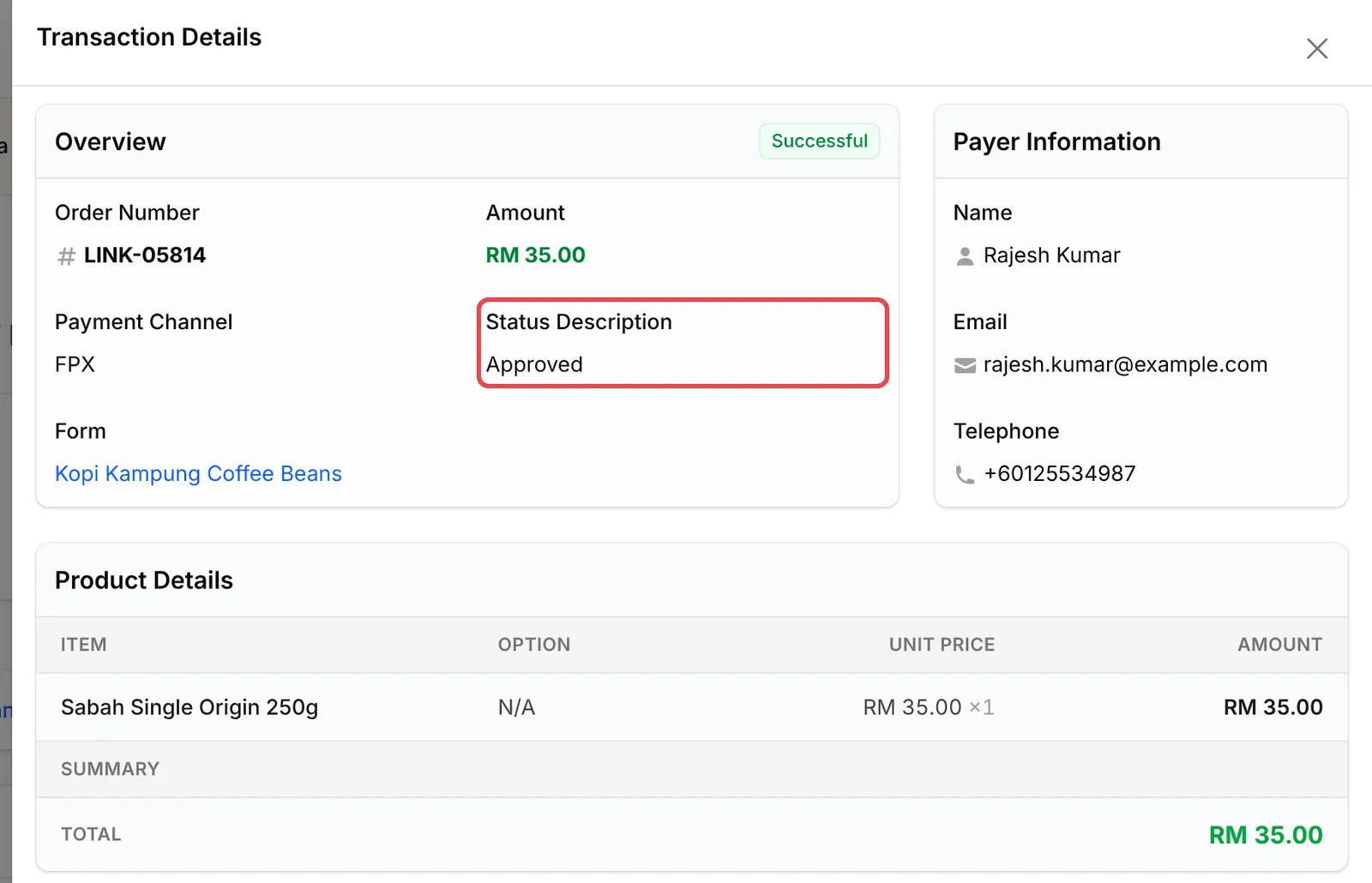Click the AMOUNT column header
This screenshot has height=883, width=1372.
tap(1279, 645)
